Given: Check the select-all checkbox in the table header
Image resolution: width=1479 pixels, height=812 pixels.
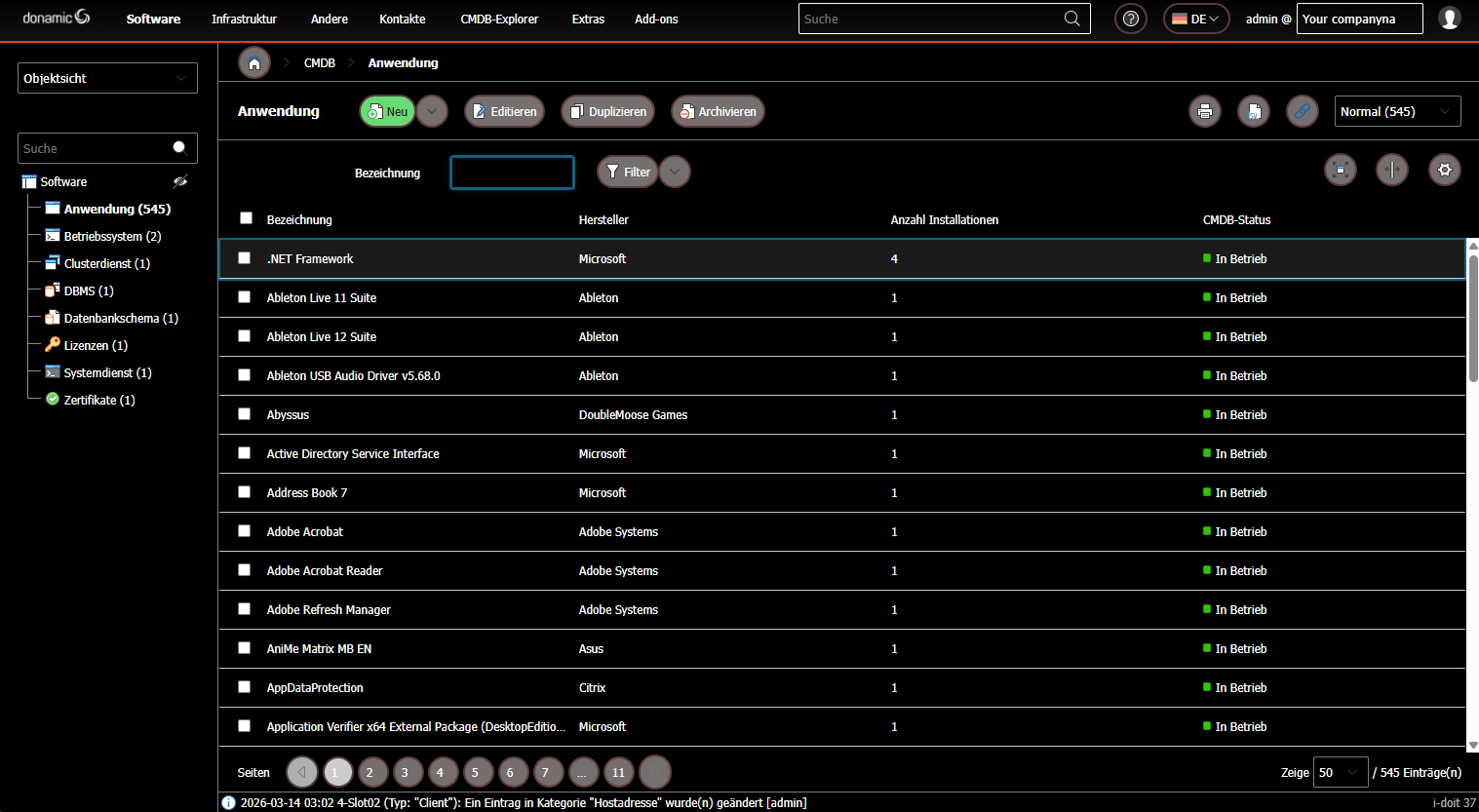Looking at the screenshot, I should tap(246, 217).
